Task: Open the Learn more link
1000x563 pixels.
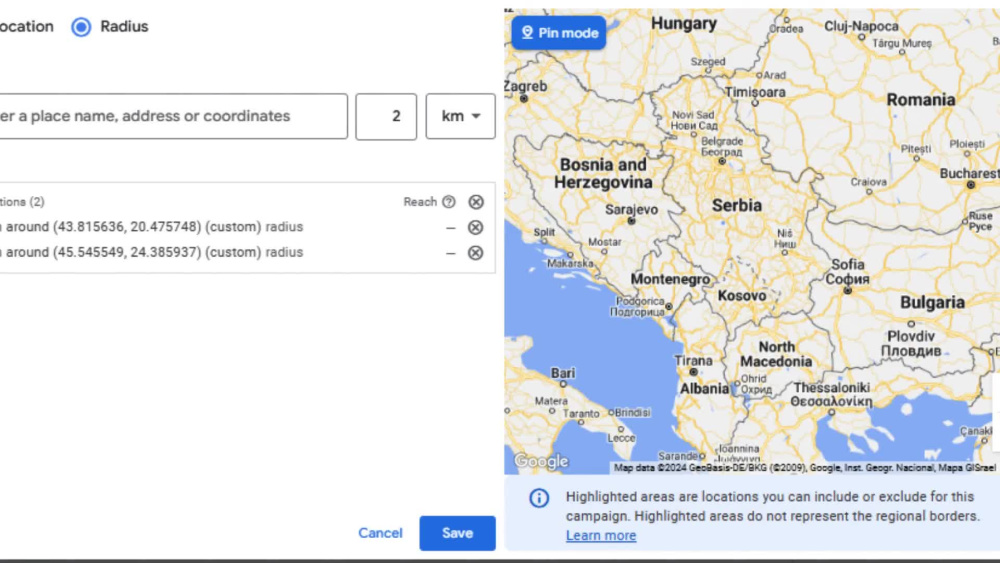Action: 601,536
